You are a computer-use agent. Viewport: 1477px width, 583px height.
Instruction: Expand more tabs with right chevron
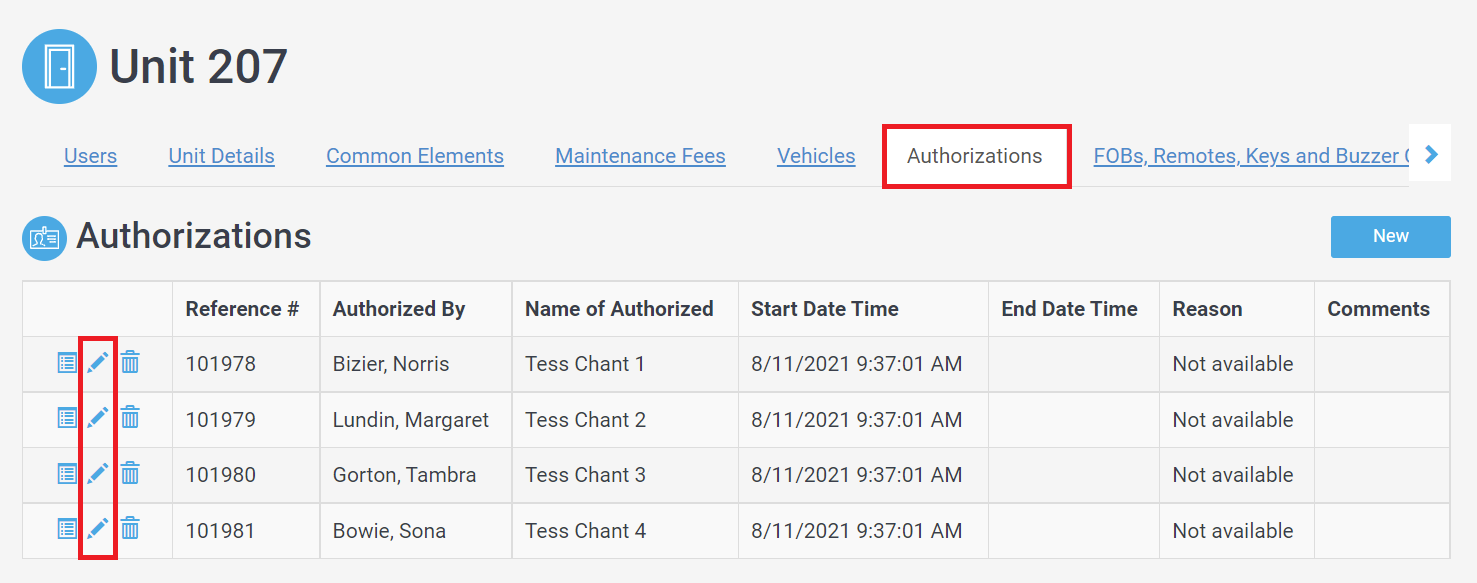pos(1431,154)
